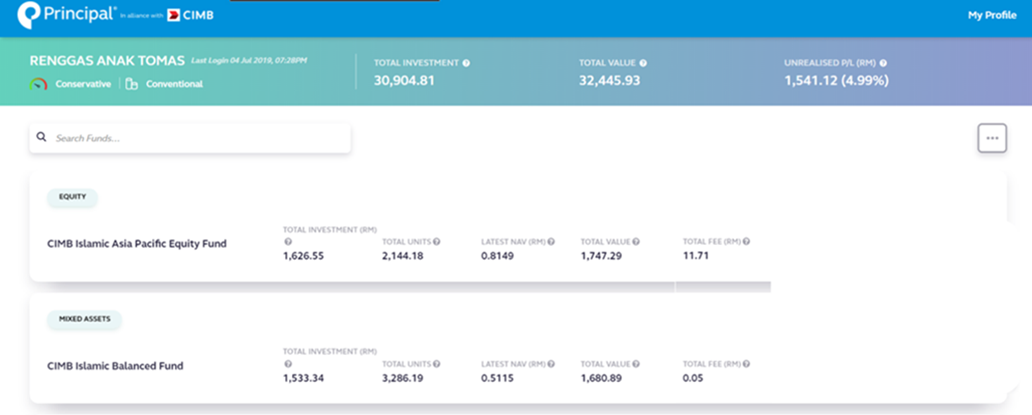Open Total Units help icon in Equity fund row
This screenshot has width=1032, height=415.
click(x=436, y=241)
